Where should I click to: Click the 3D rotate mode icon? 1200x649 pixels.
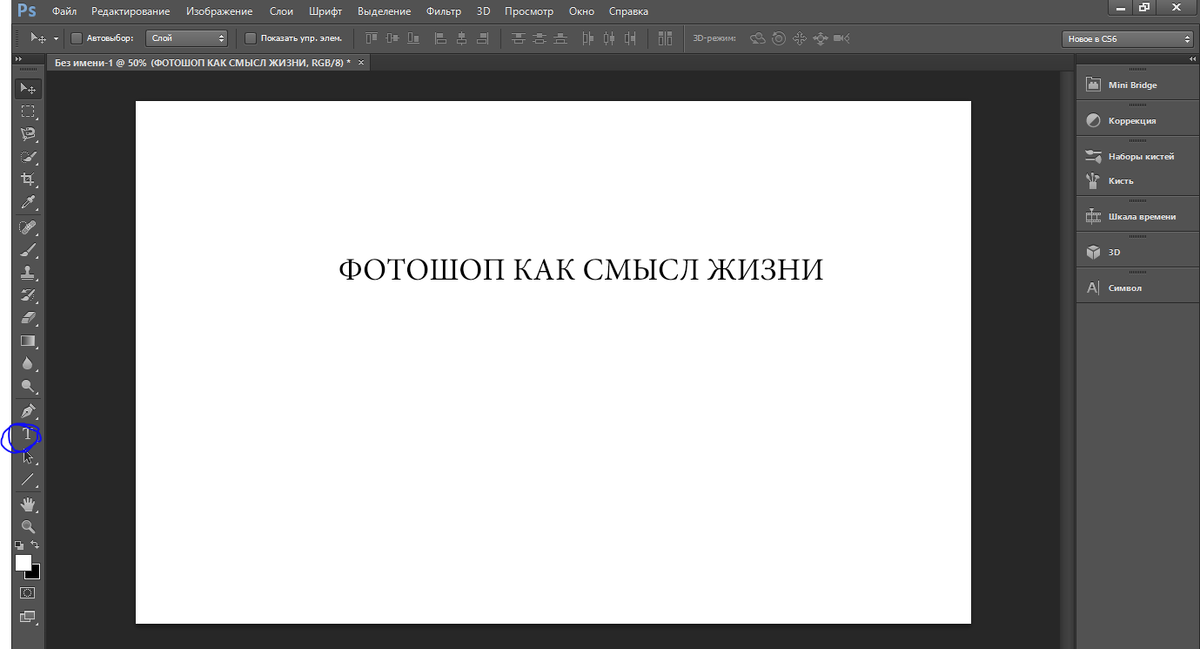coord(757,38)
